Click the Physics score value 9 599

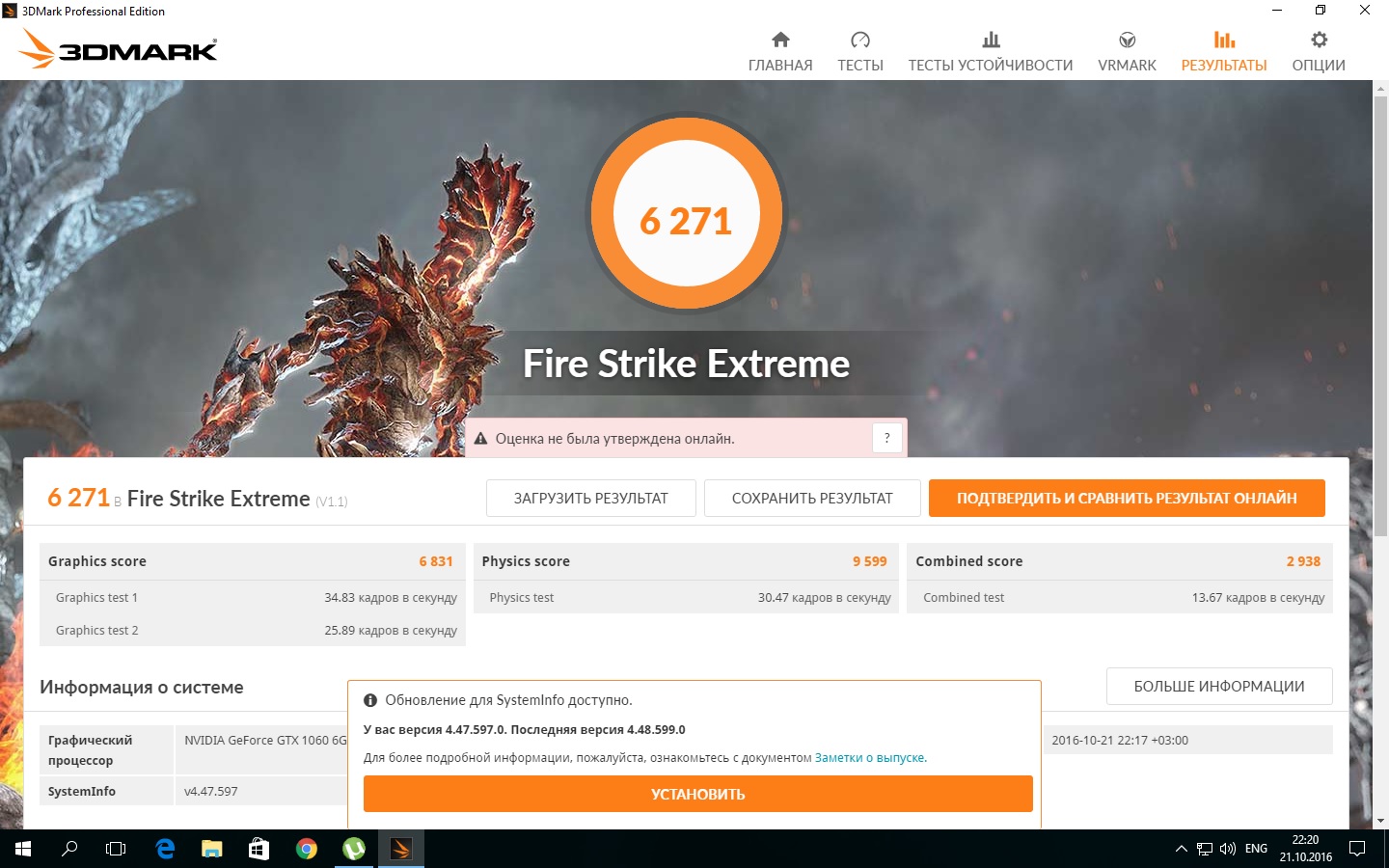[x=870, y=561]
